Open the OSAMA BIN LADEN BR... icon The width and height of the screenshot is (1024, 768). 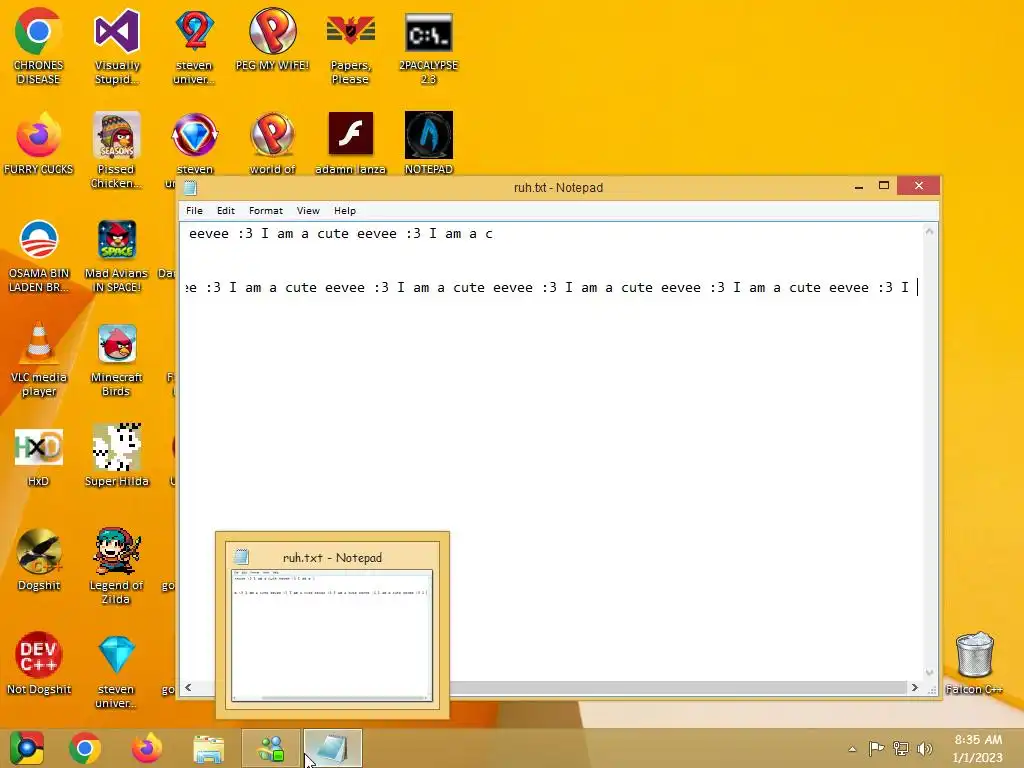coord(38,255)
